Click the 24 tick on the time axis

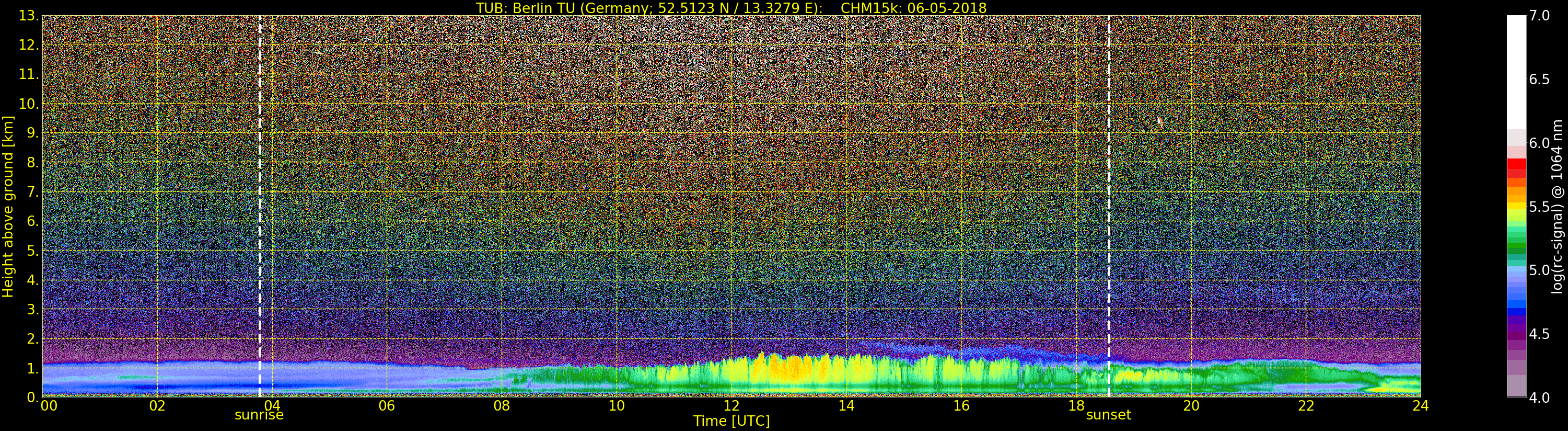1420,406
